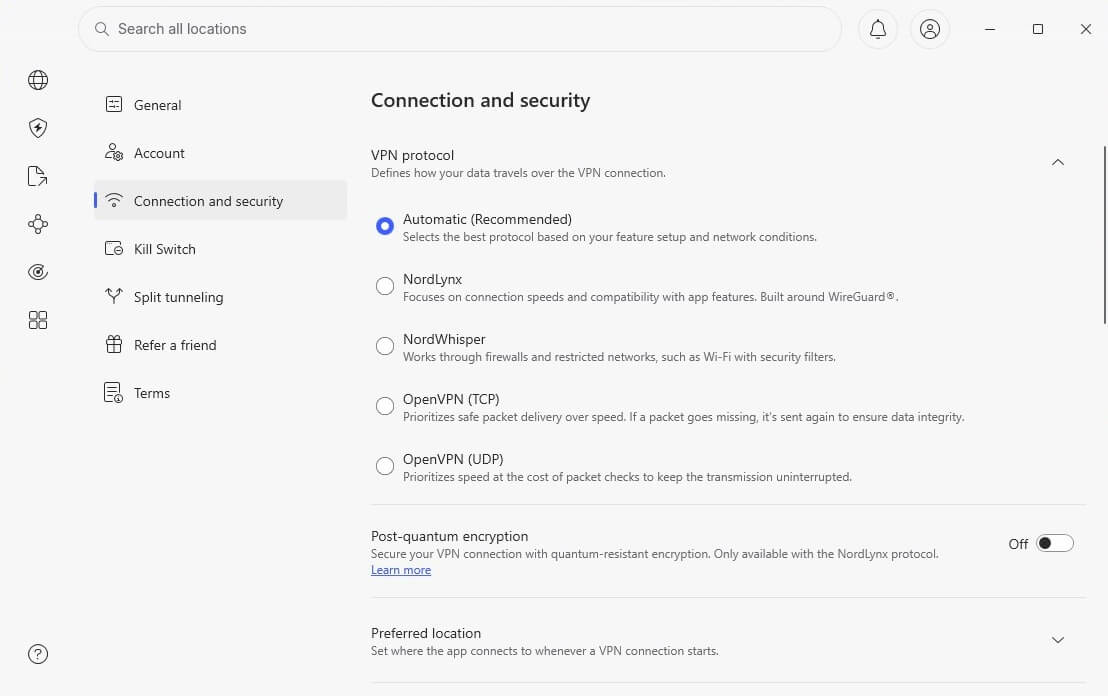Click the NordLynx description text
Screen dimensions: 1108x696
(650, 297)
